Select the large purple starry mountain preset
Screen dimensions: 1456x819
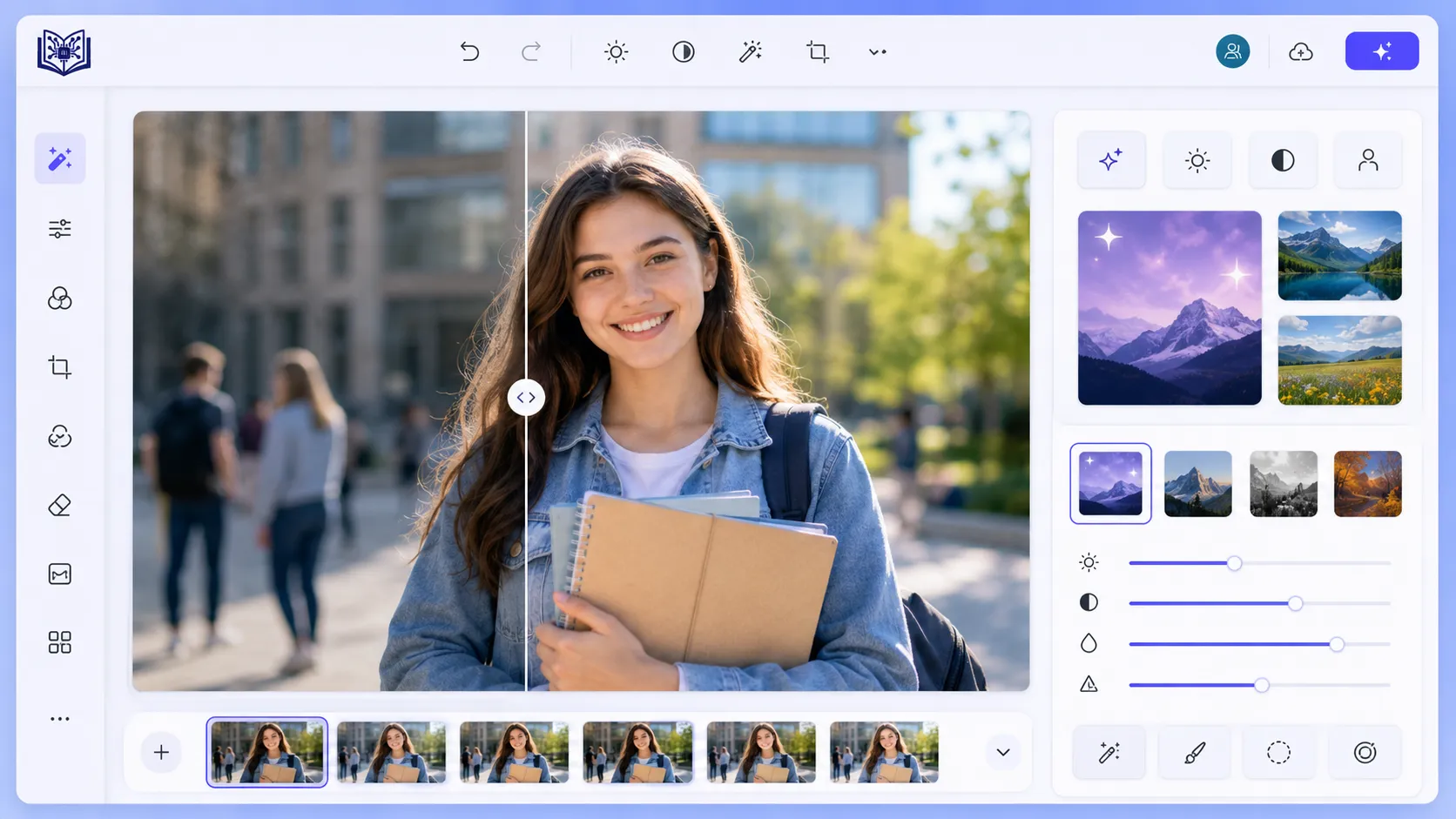tap(1170, 308)
